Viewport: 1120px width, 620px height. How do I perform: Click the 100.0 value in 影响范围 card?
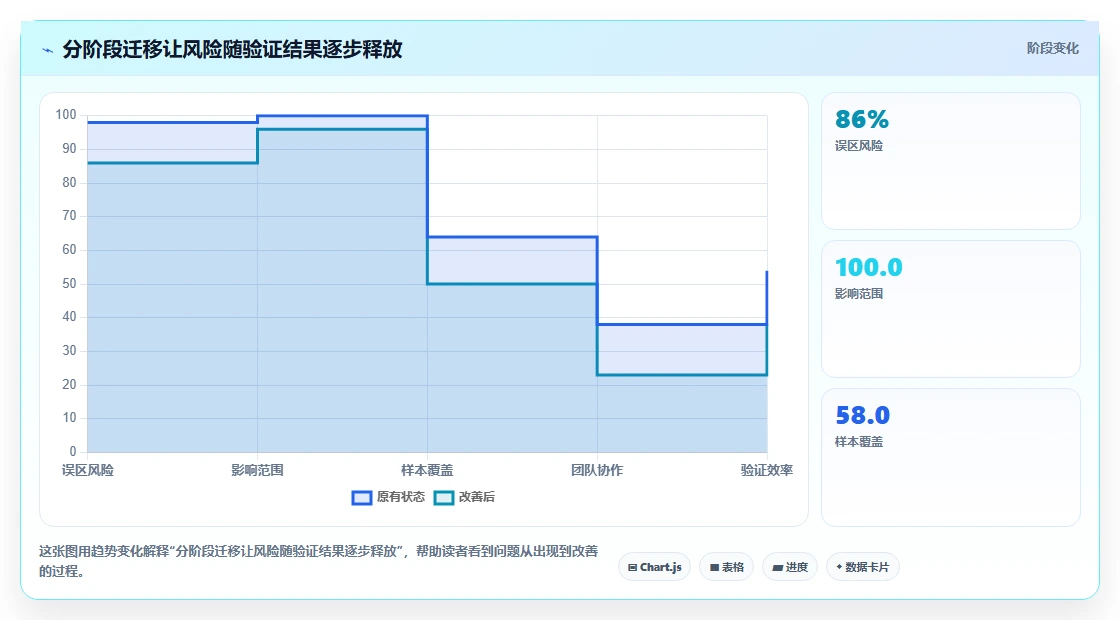tap(869, 267)
